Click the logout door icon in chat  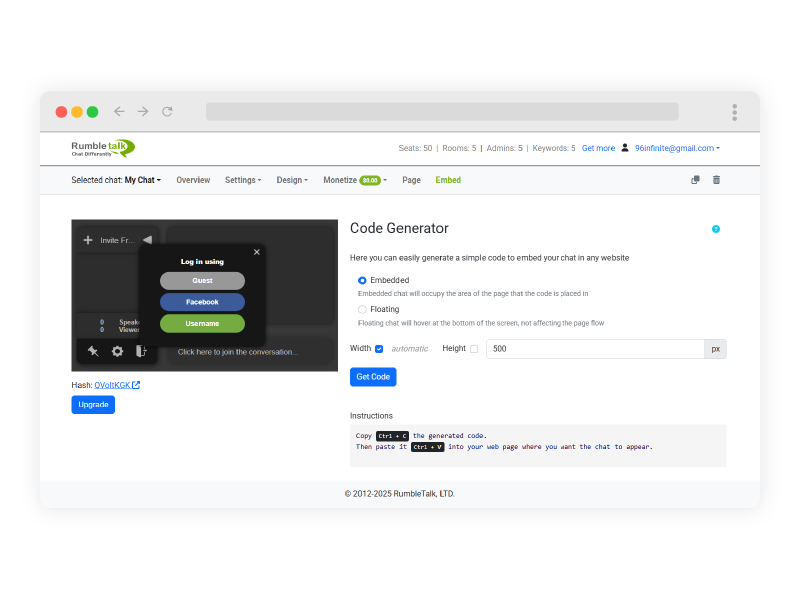pyautogui.click(x=141, y=351)
